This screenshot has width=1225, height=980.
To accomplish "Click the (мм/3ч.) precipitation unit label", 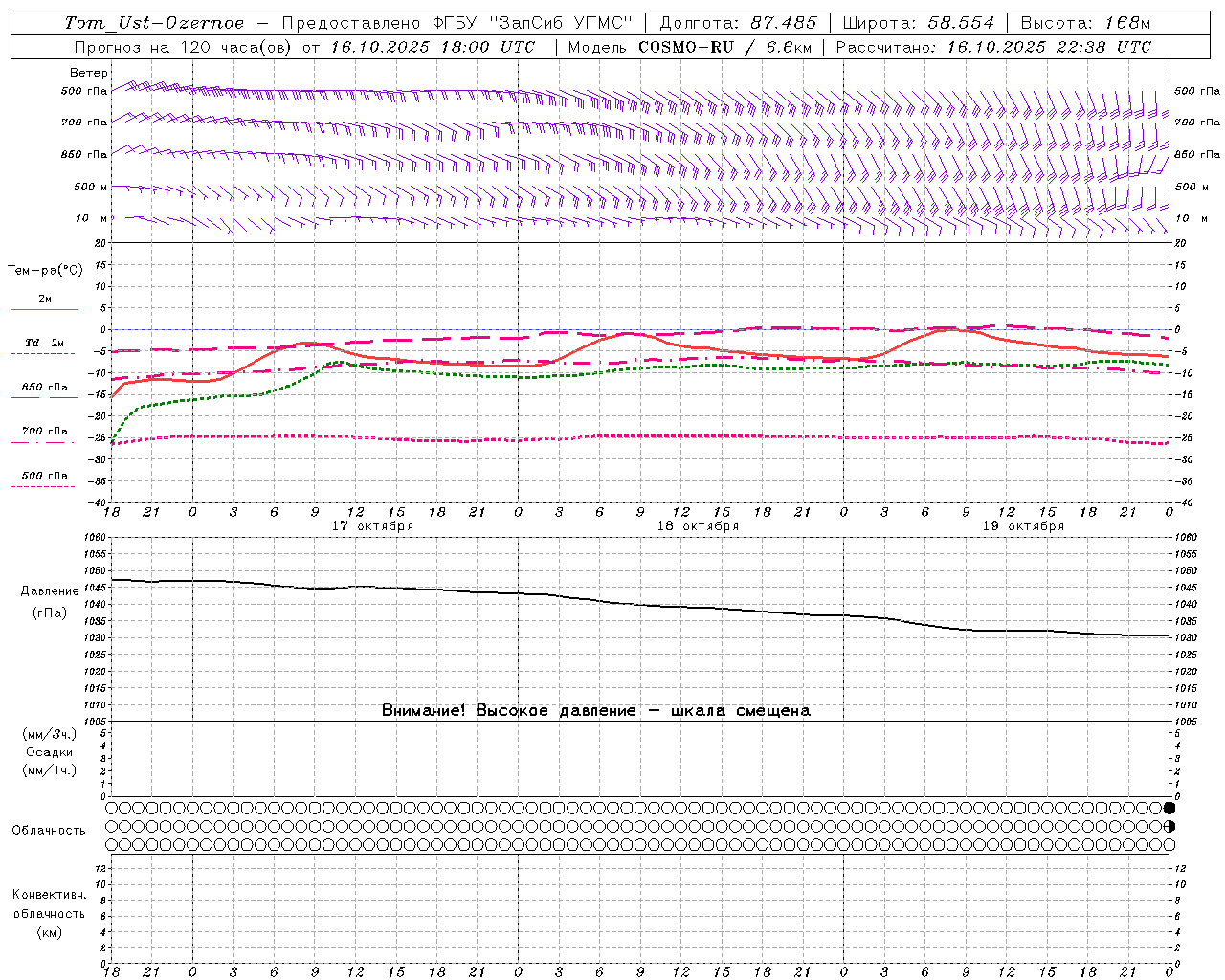I will 49,734.
